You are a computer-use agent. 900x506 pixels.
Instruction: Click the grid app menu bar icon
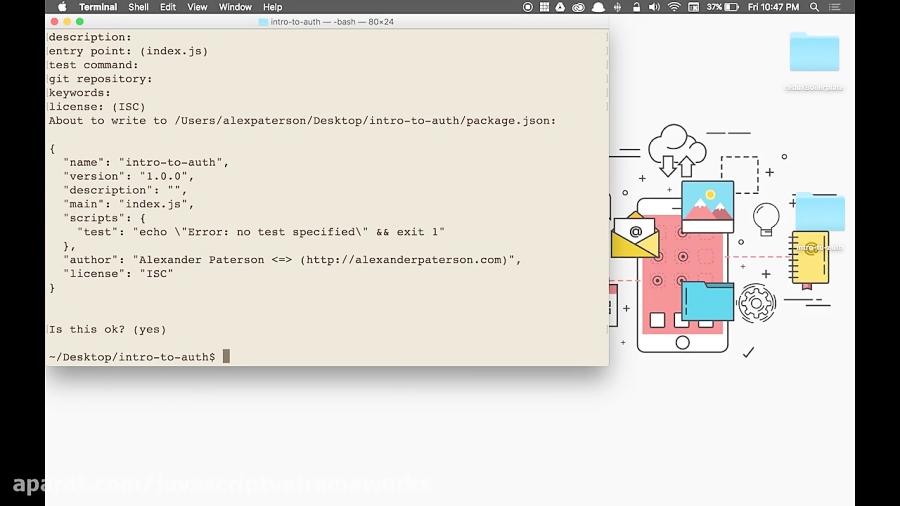point(544,7)
